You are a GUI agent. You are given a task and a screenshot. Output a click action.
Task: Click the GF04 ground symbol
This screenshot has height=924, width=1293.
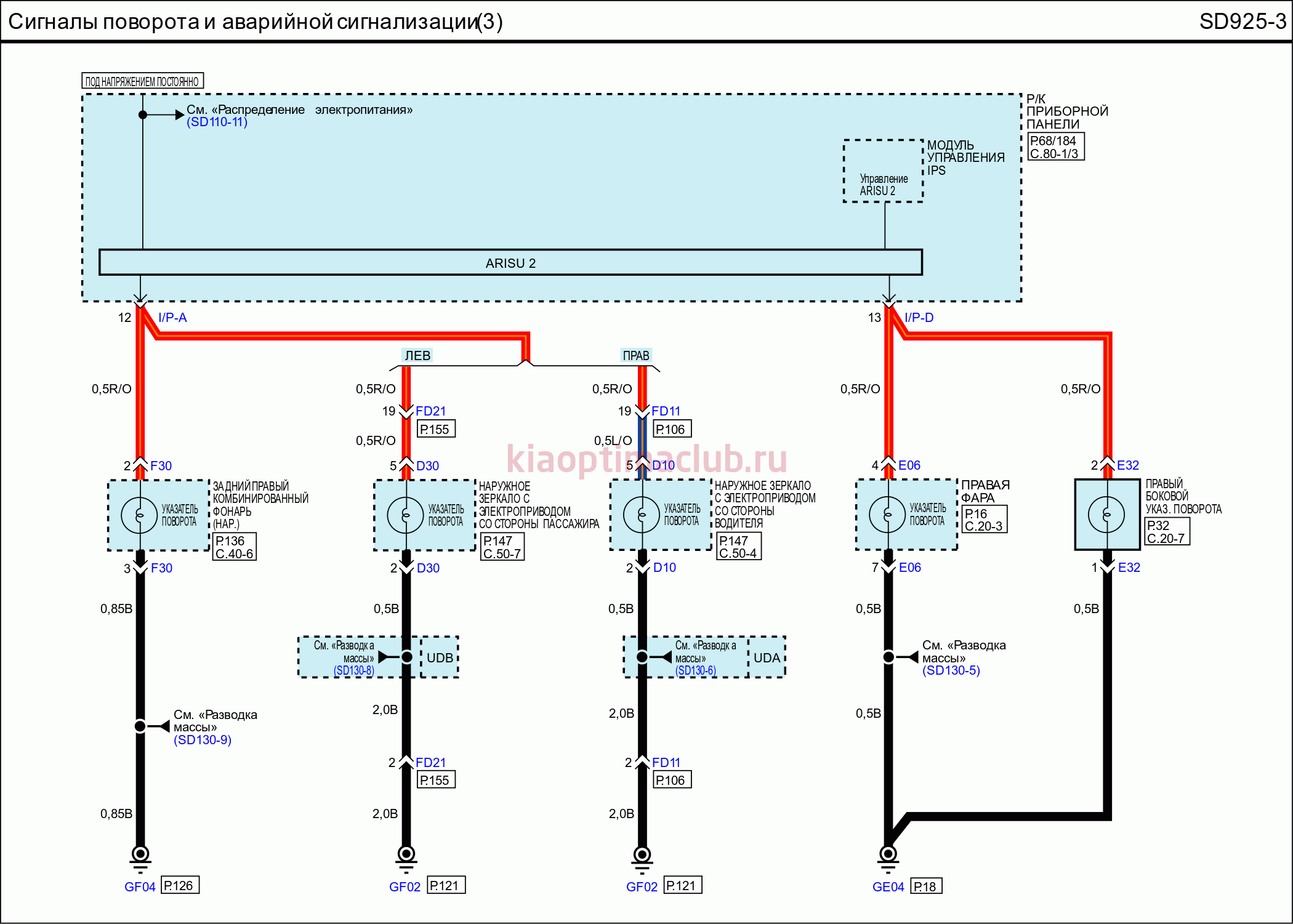[x=140, y=859]
